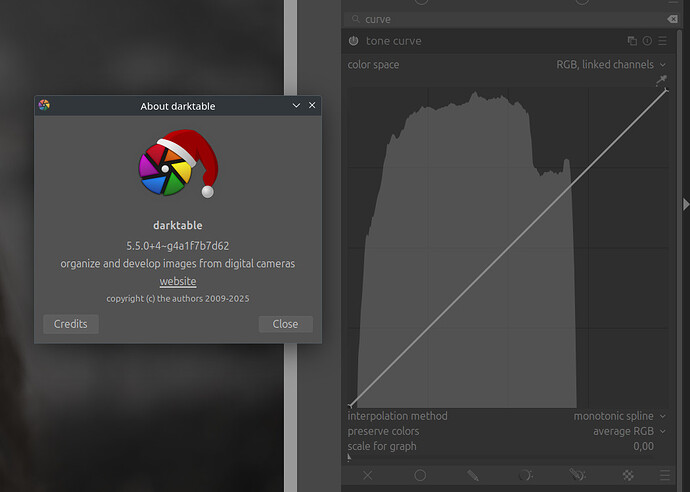The image size is (690, 492).
Task: Click the bold darktable name text
Action: coord(178,225)
